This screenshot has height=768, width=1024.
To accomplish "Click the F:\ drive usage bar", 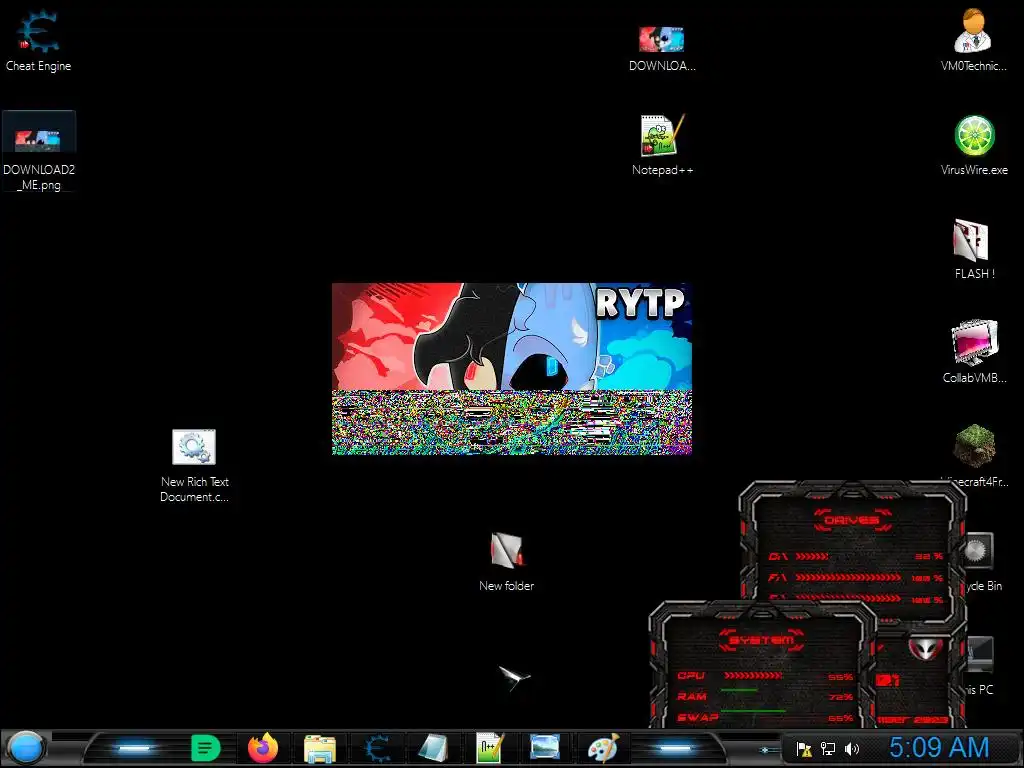I will point(848,577).
